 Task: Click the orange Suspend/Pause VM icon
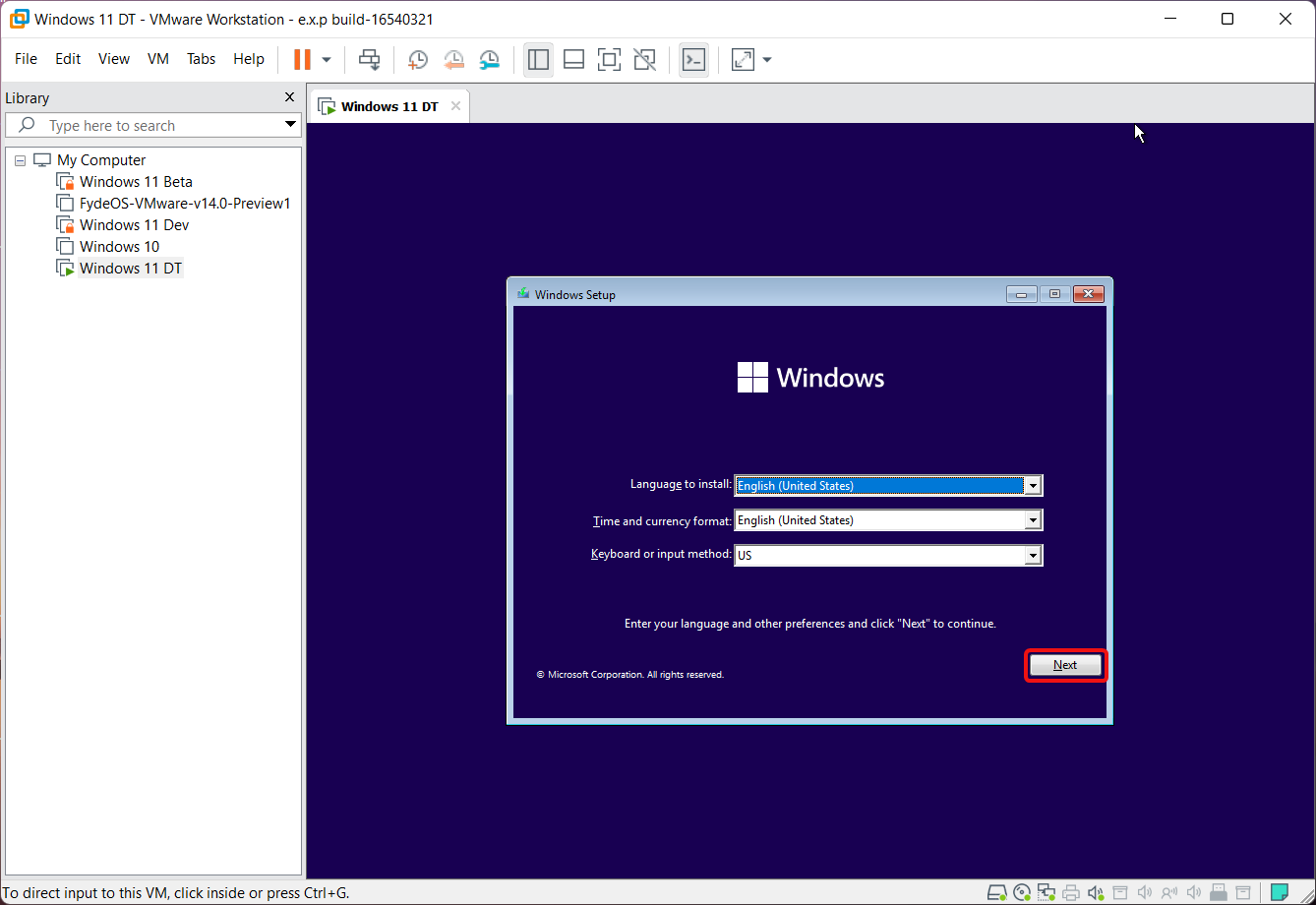click(x=302, y=59)
